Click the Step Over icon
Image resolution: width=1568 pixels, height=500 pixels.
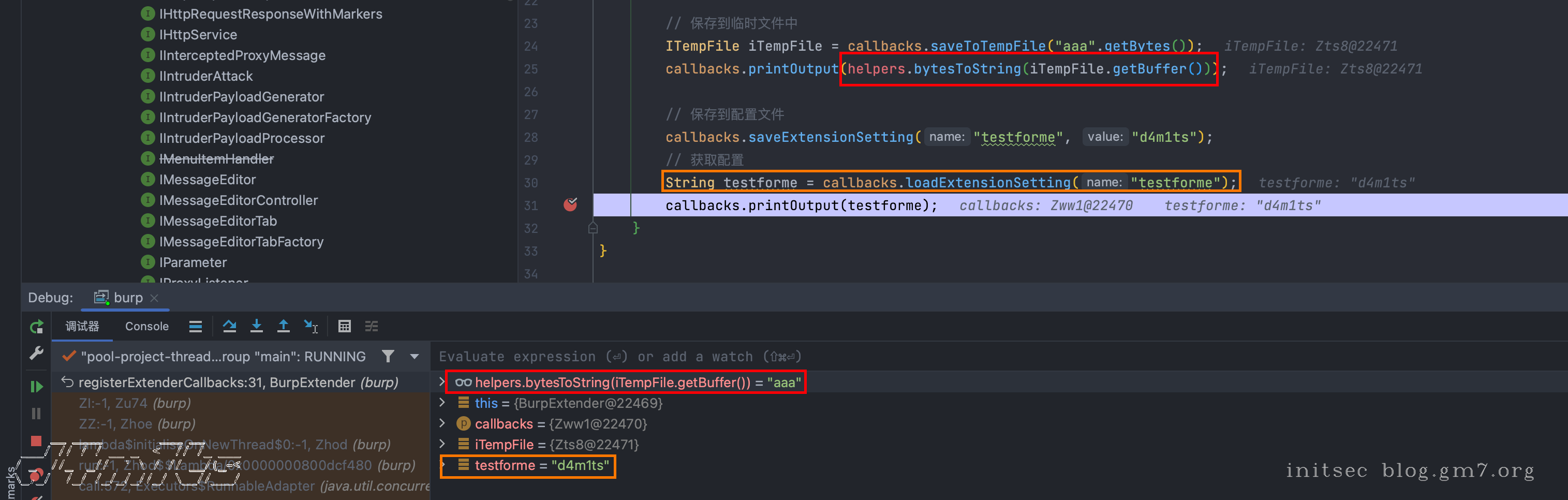click(229, 327)
